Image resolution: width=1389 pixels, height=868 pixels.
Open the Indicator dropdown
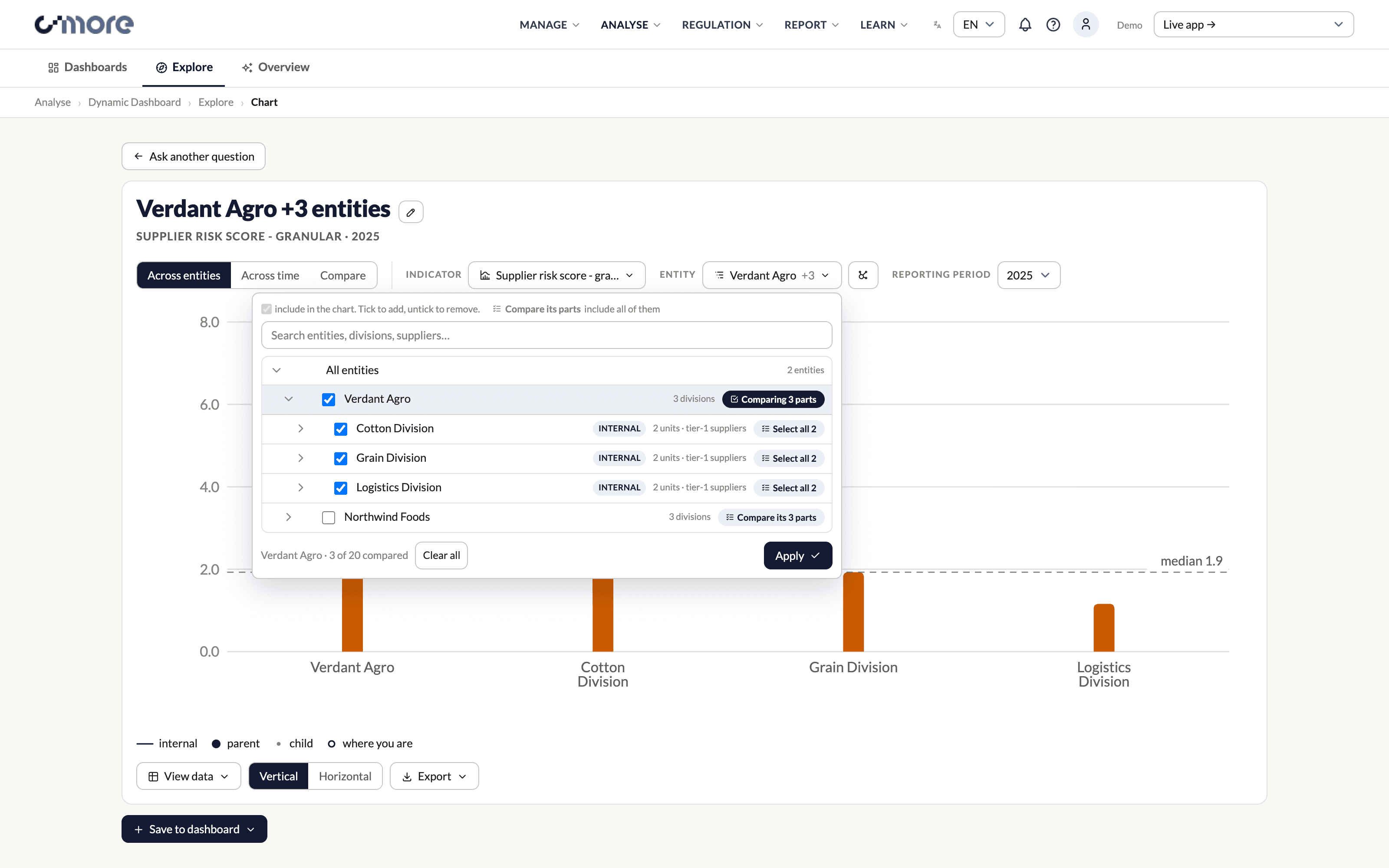(557, 275)
